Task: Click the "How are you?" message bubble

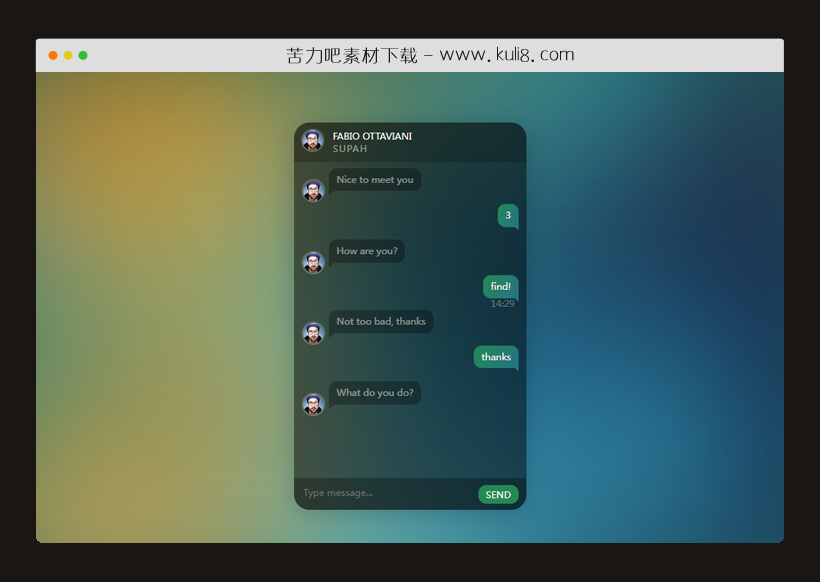Action: pyautogui.click(x=367, y=251)
